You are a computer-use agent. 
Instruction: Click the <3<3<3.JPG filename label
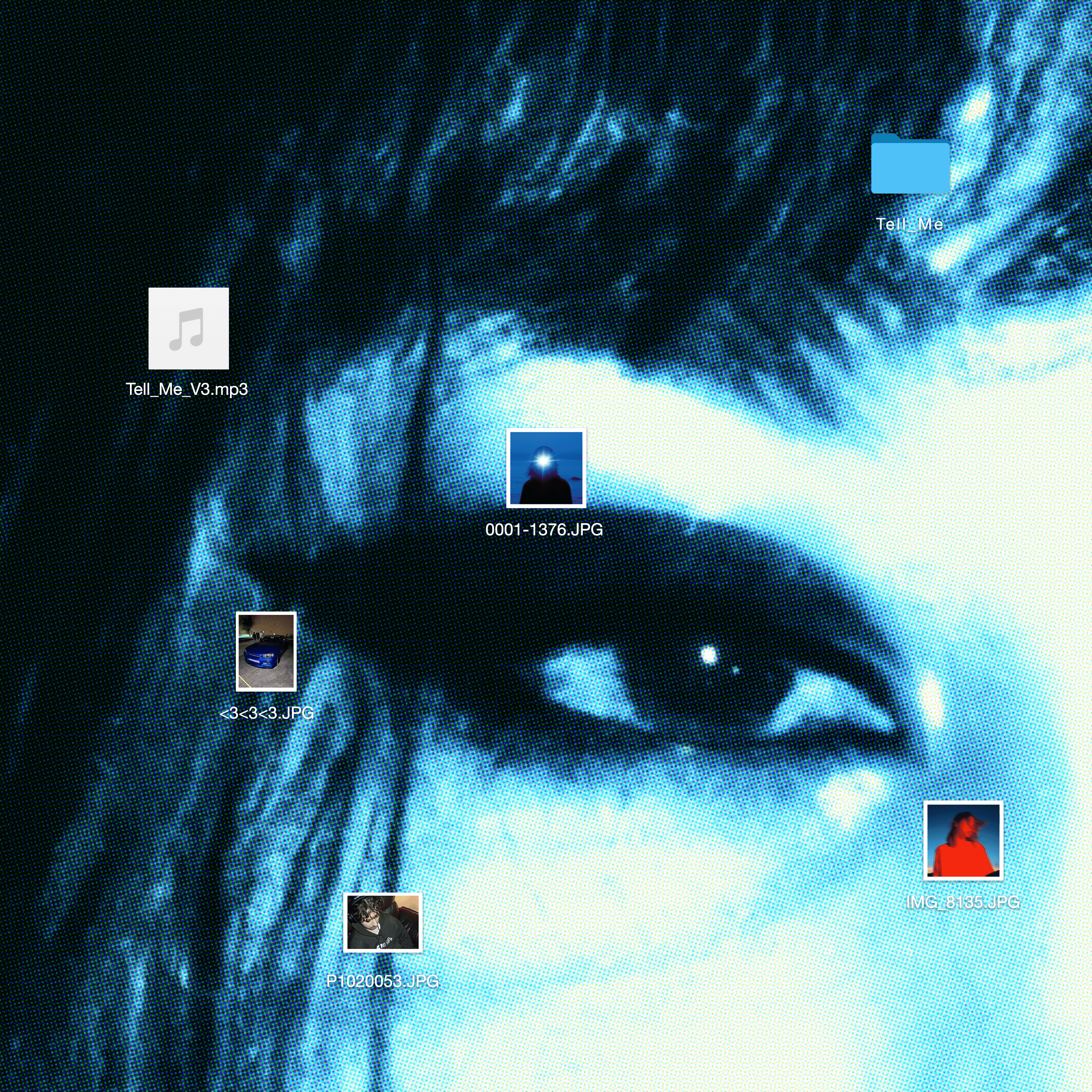click(266, 713)
